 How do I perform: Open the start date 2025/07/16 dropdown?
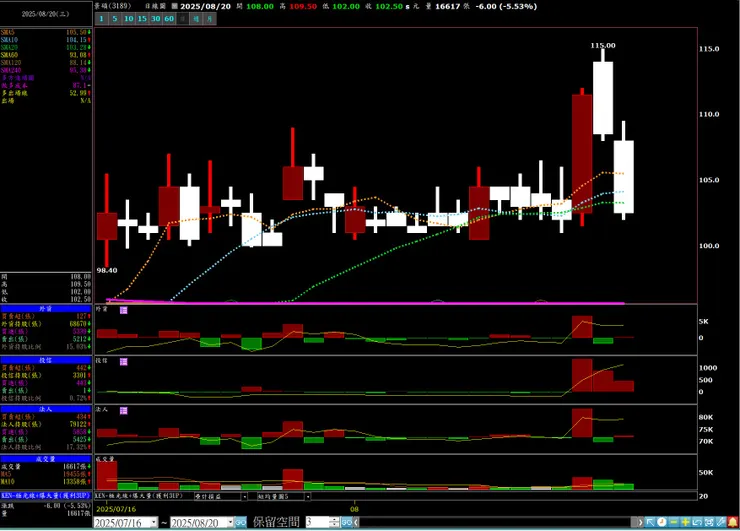point(154,523)
